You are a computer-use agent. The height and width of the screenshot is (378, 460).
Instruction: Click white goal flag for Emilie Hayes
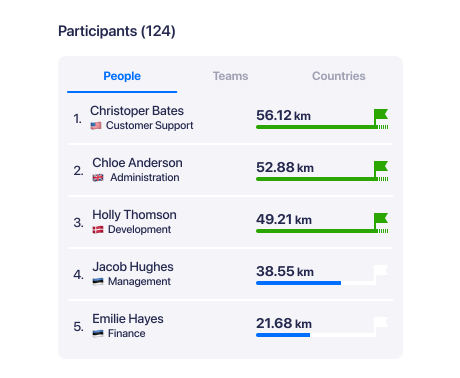coord(381,325)
